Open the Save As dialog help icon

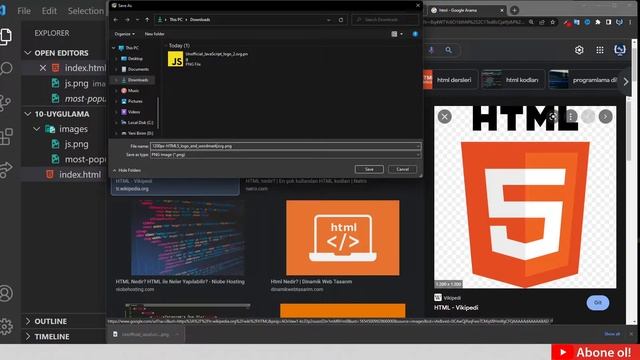pos(415,34)
